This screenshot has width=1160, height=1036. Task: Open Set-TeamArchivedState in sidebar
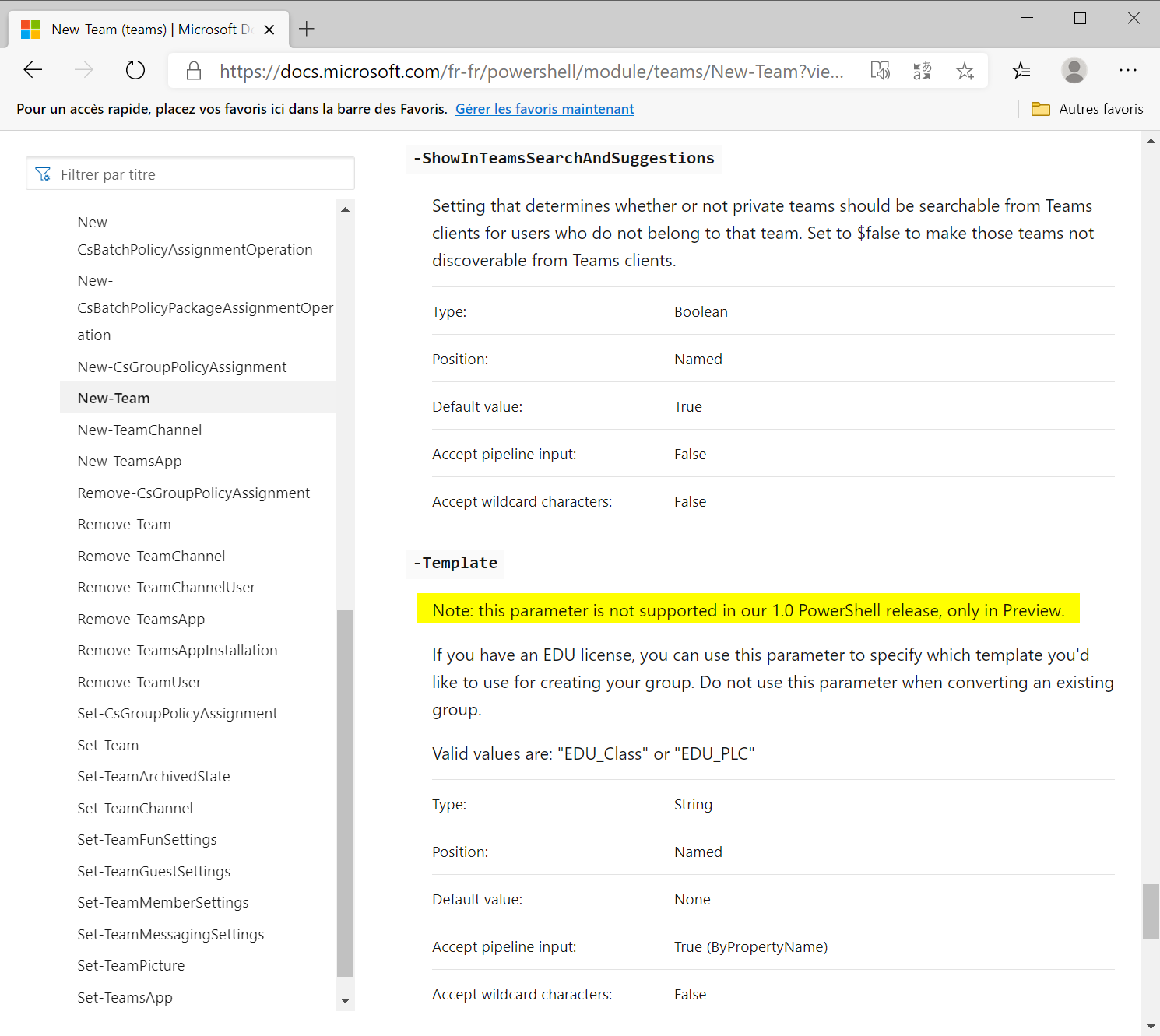[x=153, y=777]
